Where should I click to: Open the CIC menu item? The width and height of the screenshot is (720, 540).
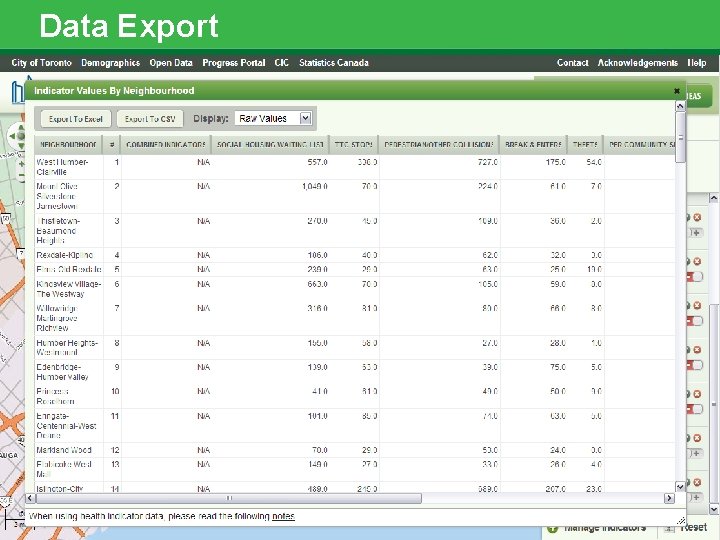(281, 63)
